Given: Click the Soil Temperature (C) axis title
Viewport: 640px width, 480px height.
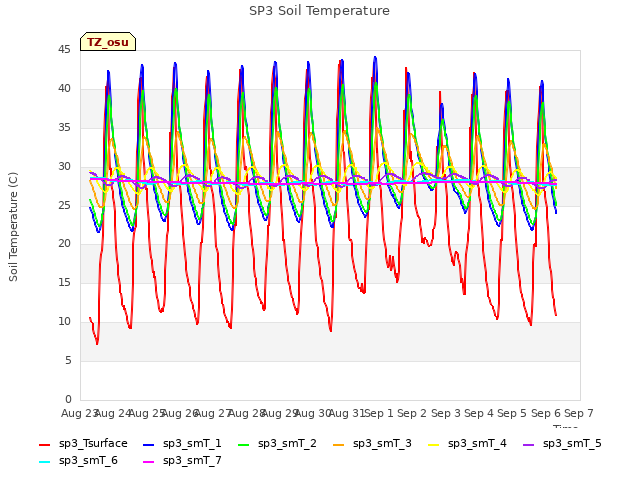Looking at the screenshot, I should (x=13, y=227).
